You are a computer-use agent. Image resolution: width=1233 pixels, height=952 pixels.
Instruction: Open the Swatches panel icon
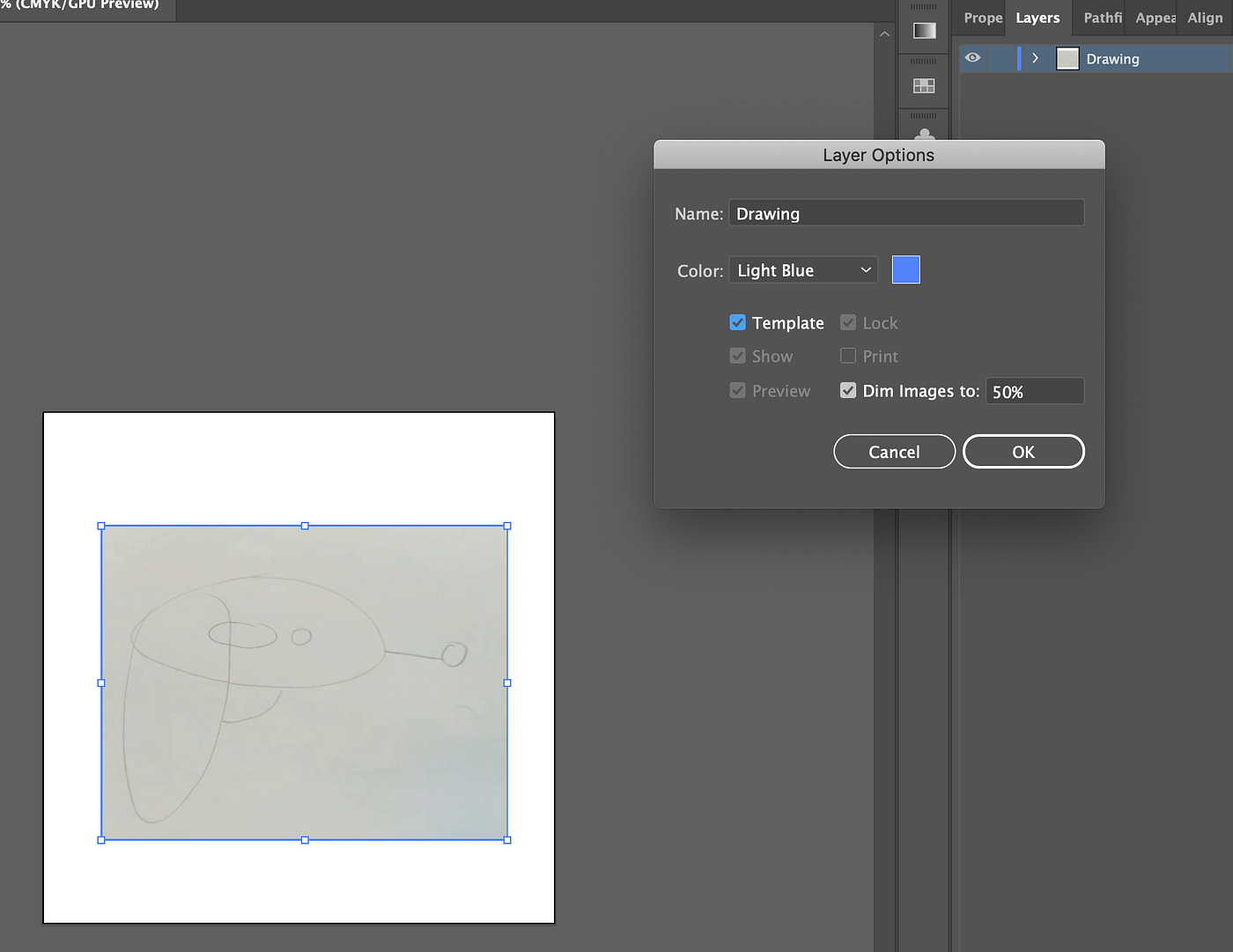924,85
